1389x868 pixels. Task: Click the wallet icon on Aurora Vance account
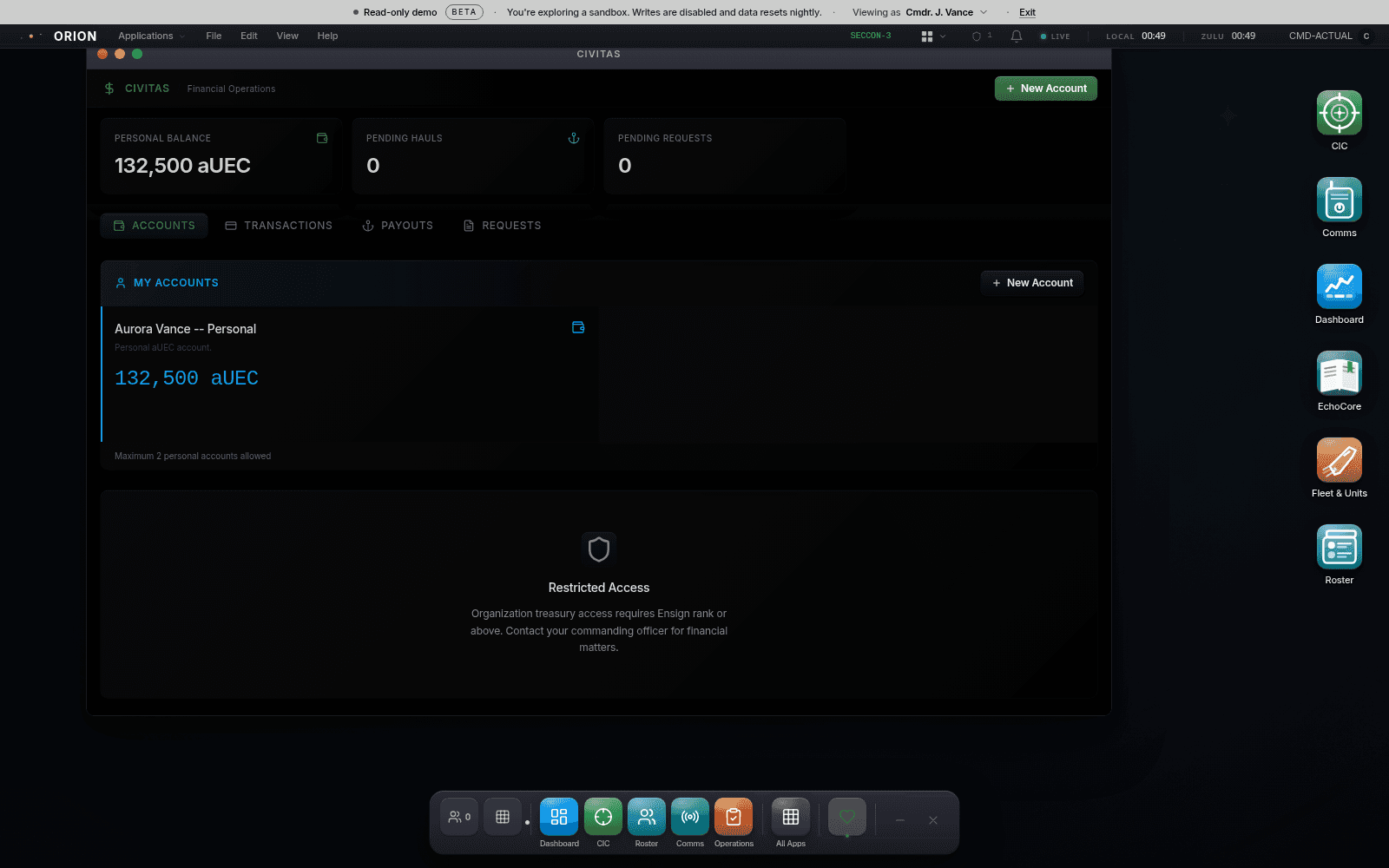coord(578,327)
